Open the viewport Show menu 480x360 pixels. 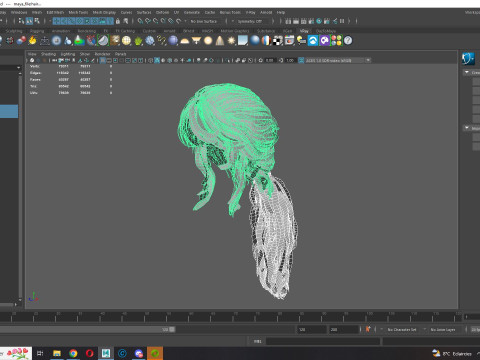[85, 54]
